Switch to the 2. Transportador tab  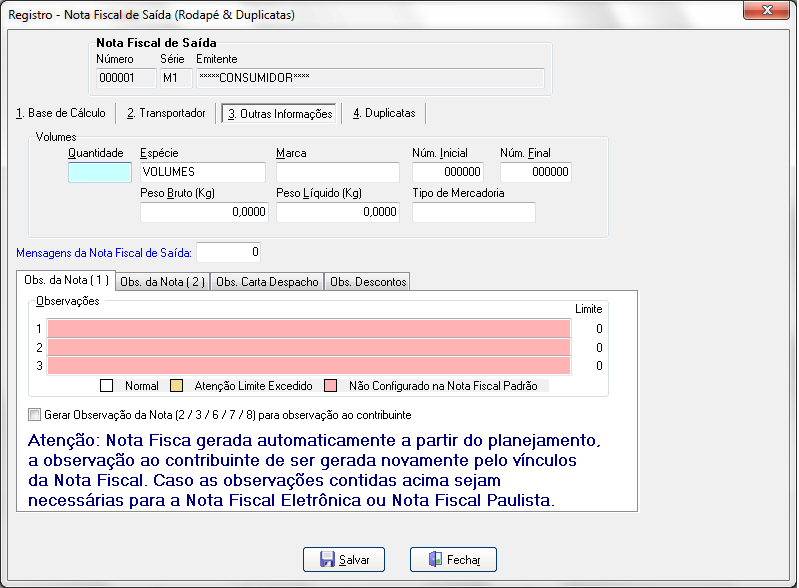click(166, 113)
